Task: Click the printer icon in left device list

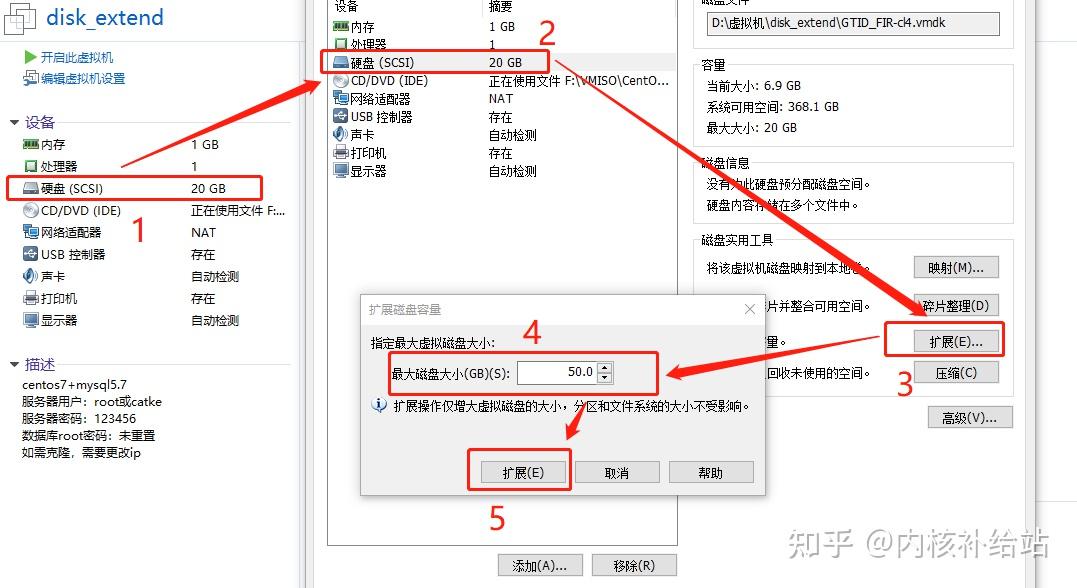Action: [30, 298]
